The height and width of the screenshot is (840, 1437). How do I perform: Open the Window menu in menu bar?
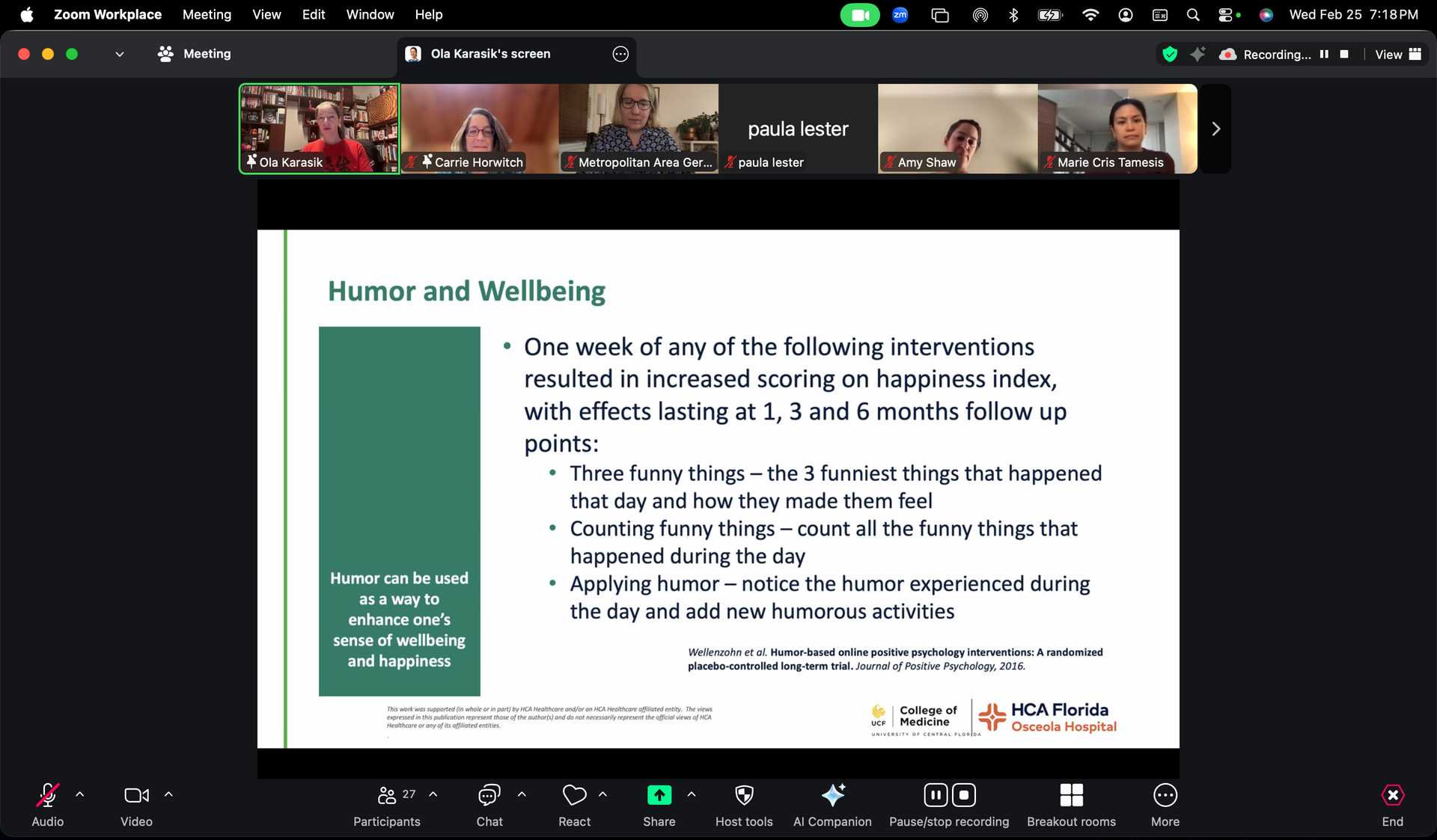tap(370, 14)
